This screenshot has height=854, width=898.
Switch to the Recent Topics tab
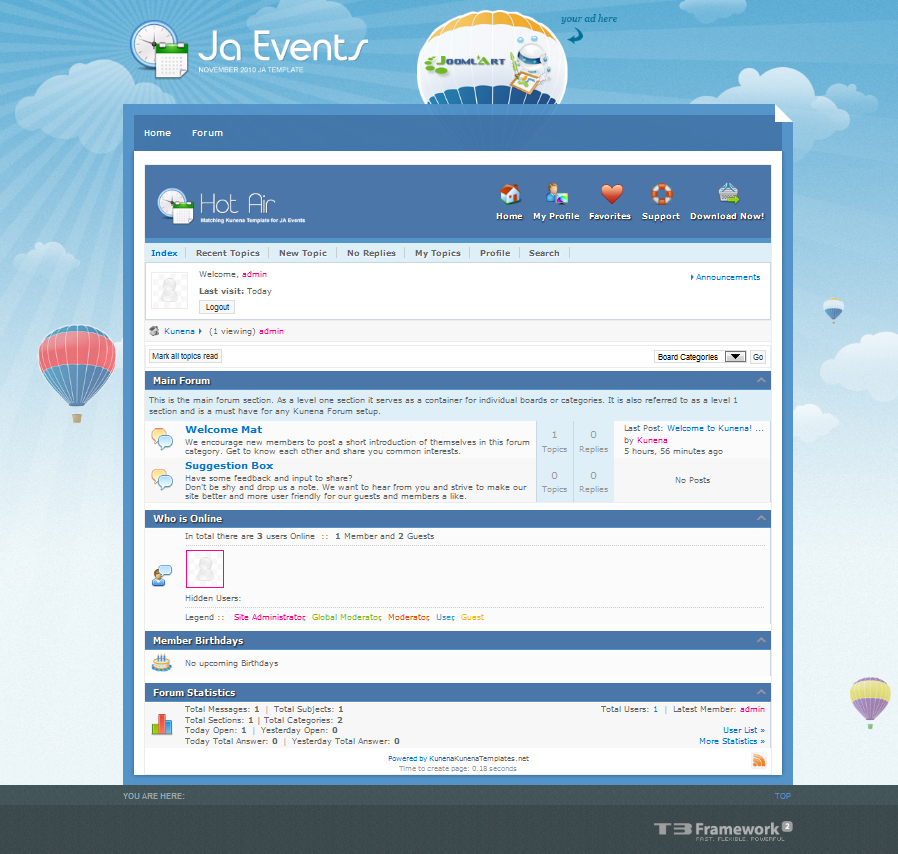[227, 253]
